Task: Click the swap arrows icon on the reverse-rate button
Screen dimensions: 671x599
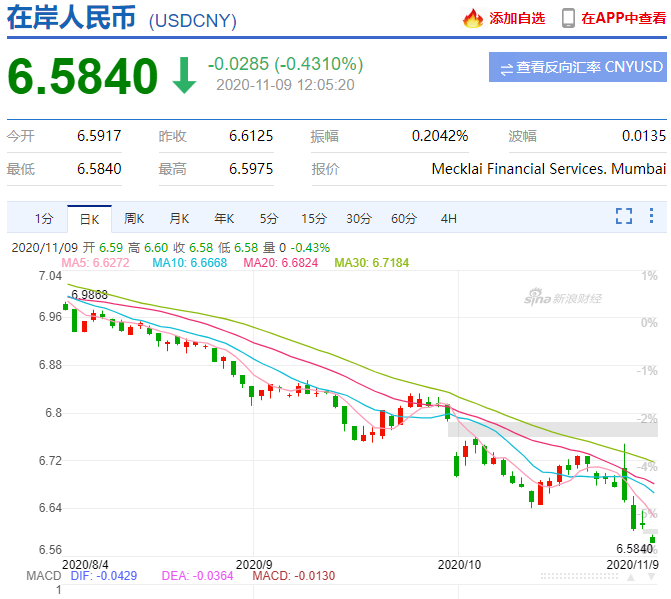Action: click(x=506, y=68)
